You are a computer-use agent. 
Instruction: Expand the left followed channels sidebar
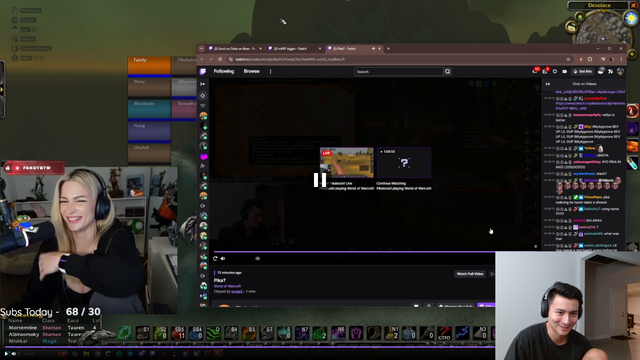pyautogui.click(x=203, y=84)
